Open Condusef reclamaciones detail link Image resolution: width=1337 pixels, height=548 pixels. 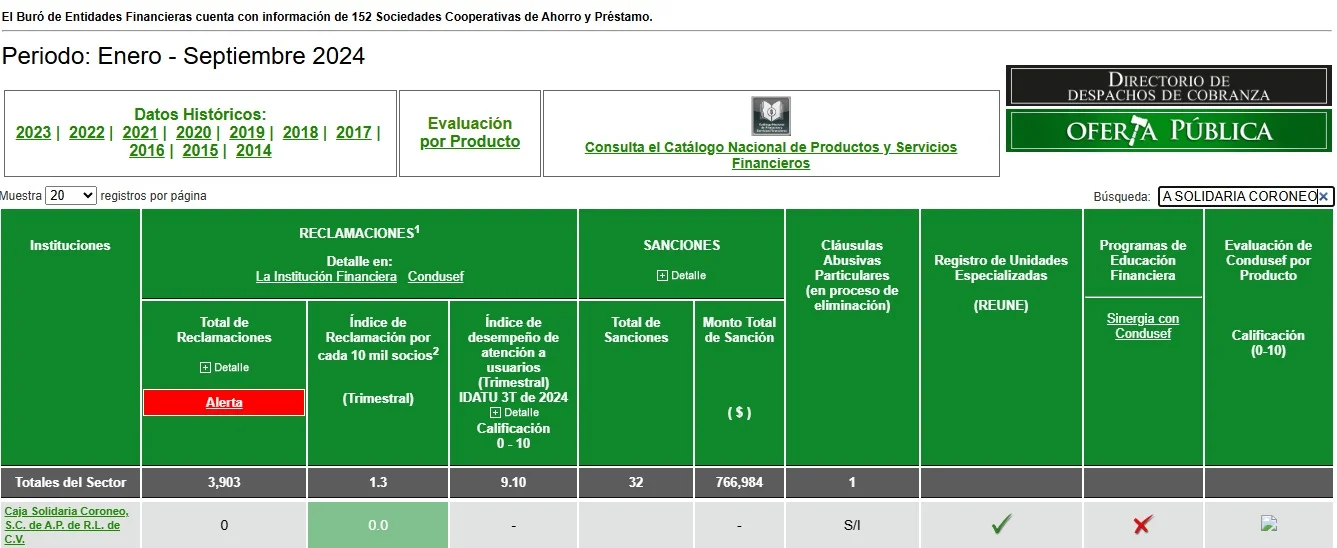(435, 276)
